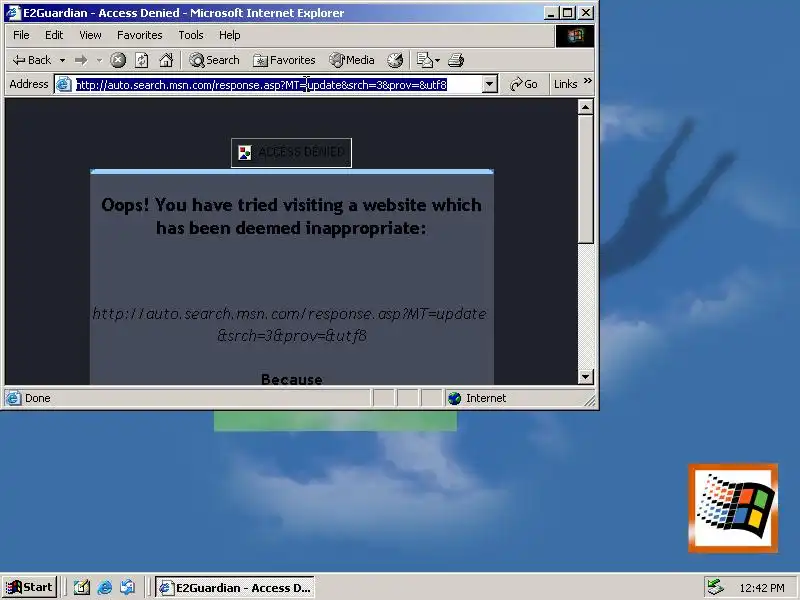Expand the Mail button dropdown arrow
This screenshot has height=600, width=800.
[x=437, y=61]
